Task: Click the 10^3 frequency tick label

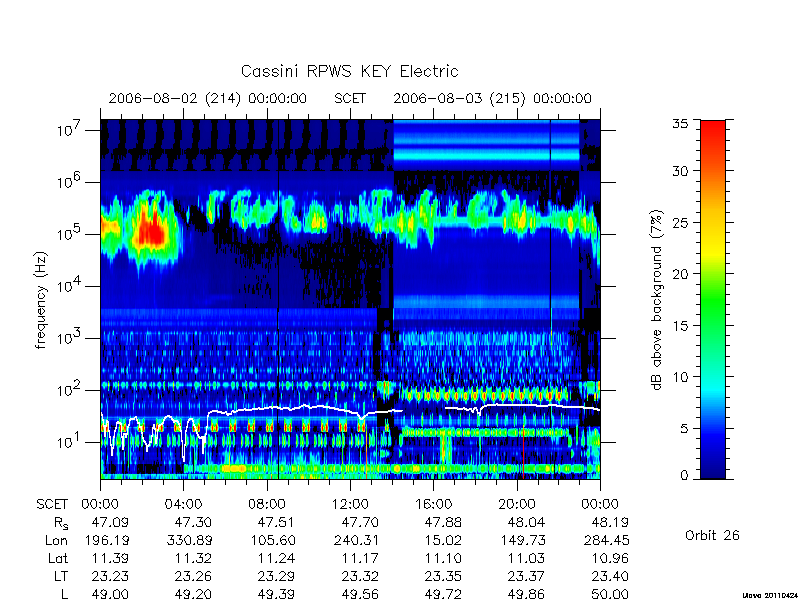Action: click(x=67, y=337)
